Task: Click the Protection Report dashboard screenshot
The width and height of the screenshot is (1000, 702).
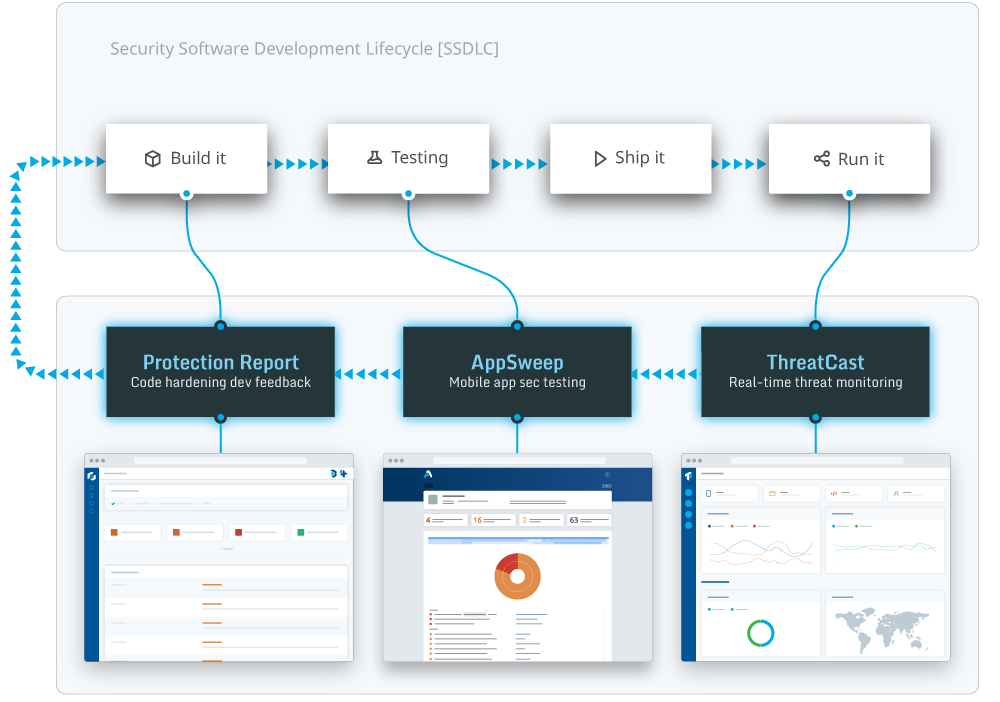Action: tap(219, 558)
